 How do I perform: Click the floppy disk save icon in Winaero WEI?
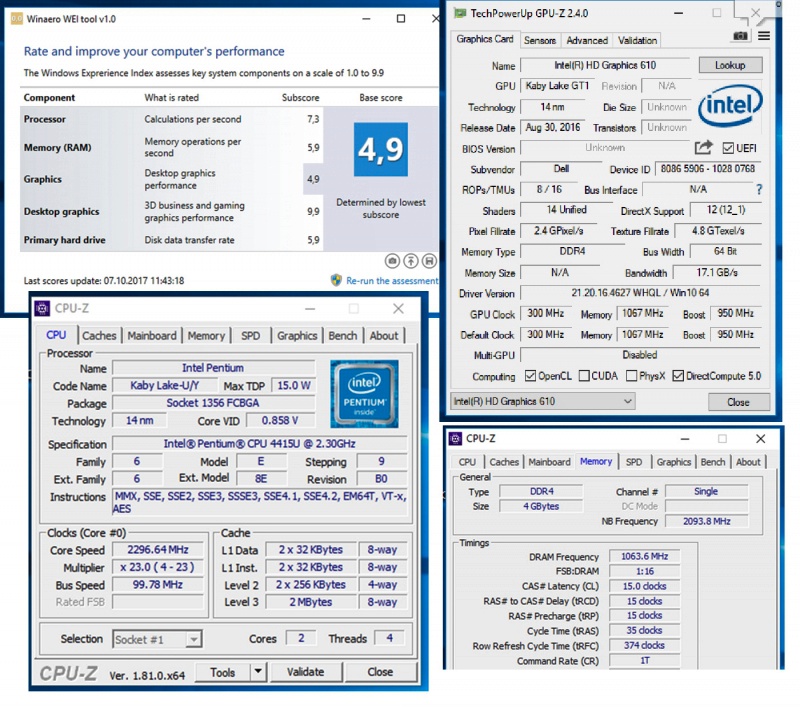coord(430,261)
